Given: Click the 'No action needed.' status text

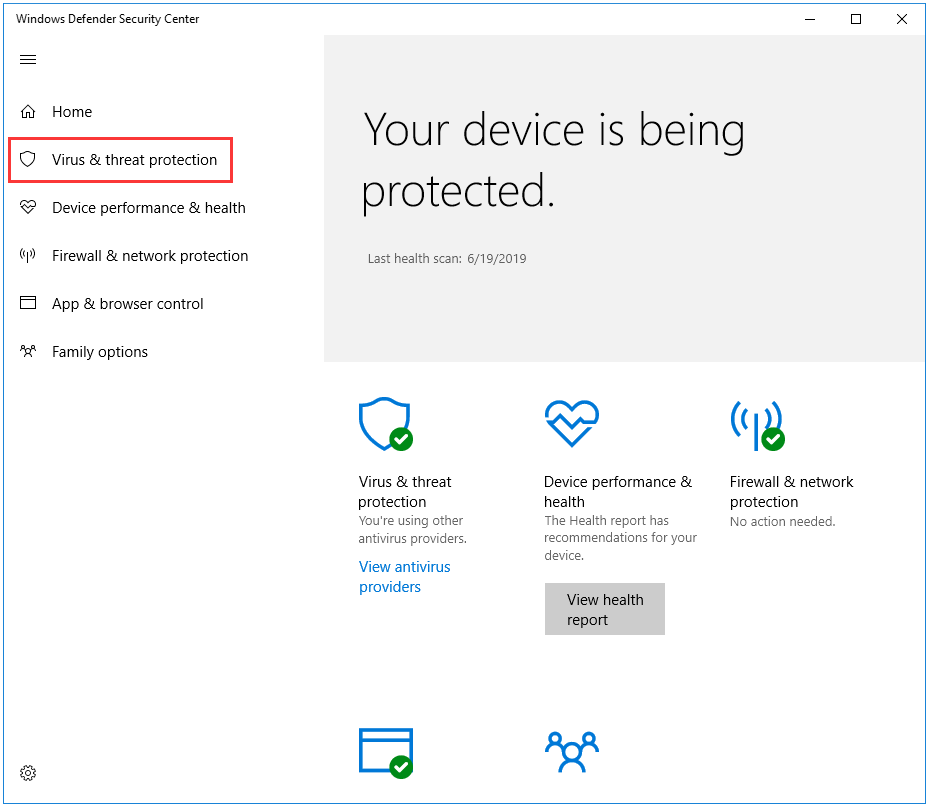Looking at the screenshot, I should pyautogui.click(x=783, y=522).
